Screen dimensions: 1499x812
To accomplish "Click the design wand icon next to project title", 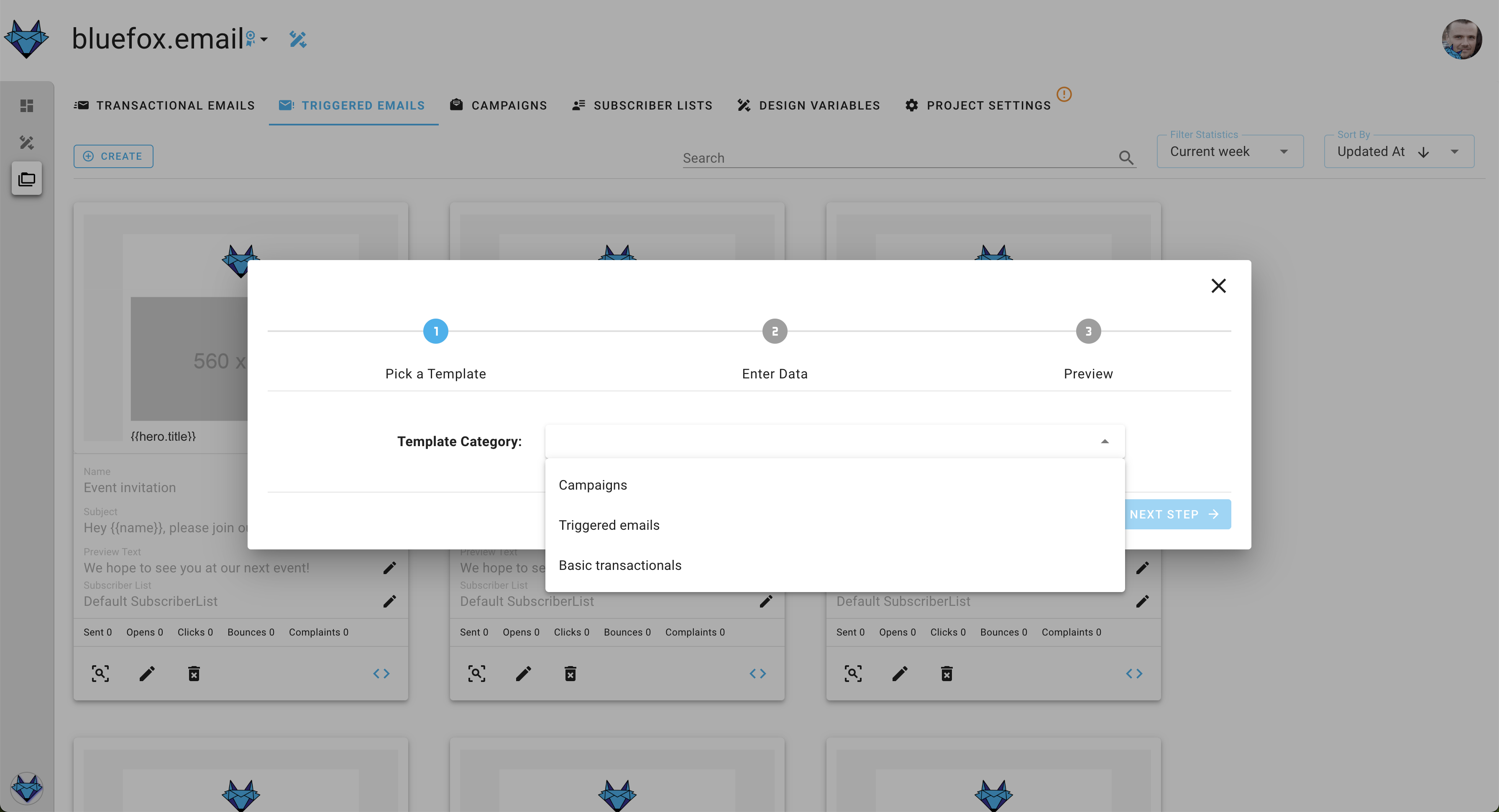I will point(298,39).
